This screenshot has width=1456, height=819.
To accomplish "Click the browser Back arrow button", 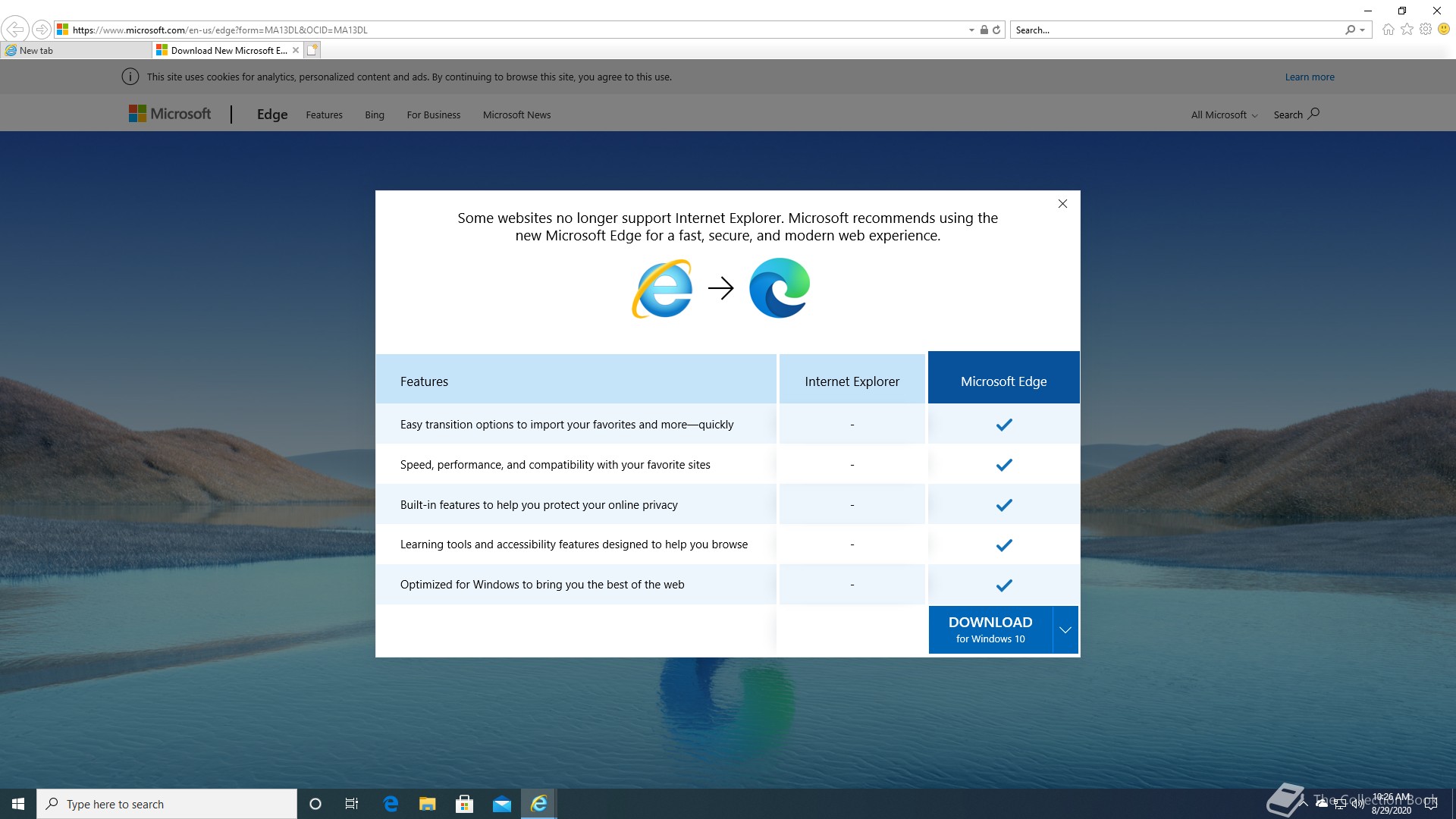I will click(x=14, y=30).
